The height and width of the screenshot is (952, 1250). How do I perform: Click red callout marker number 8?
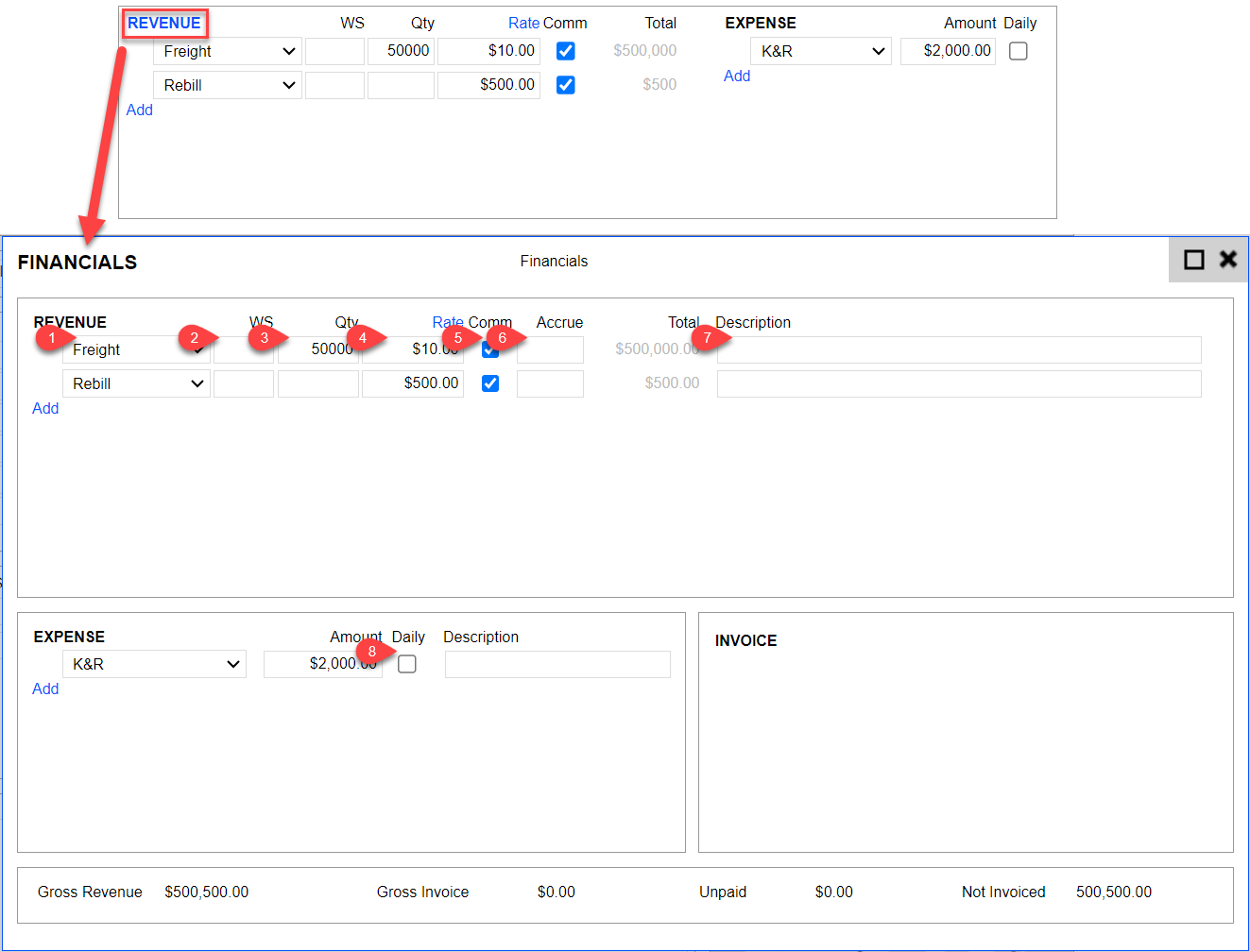pyautogui.click(x=372, y=651)
